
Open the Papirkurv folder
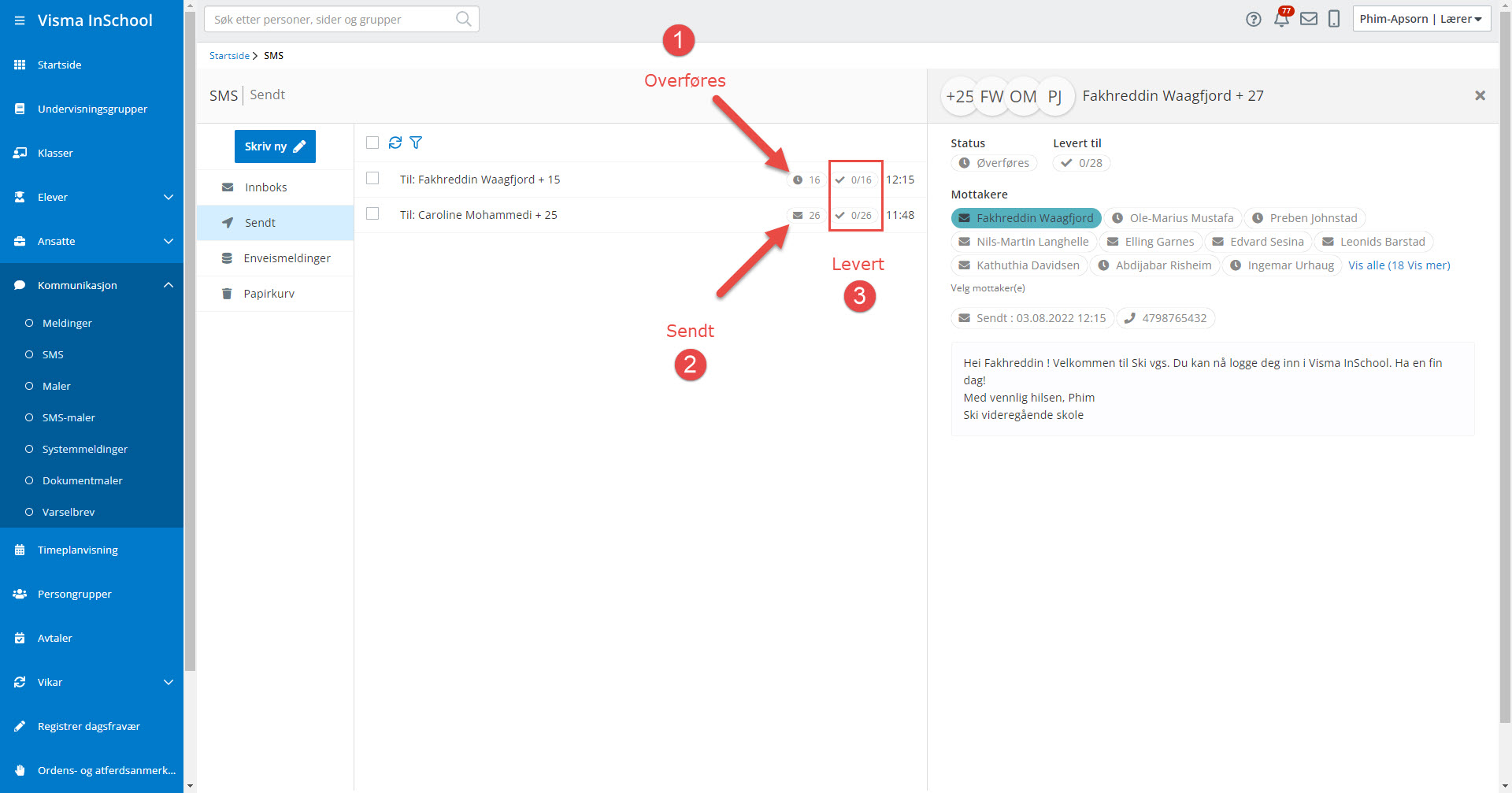point(275,294)
